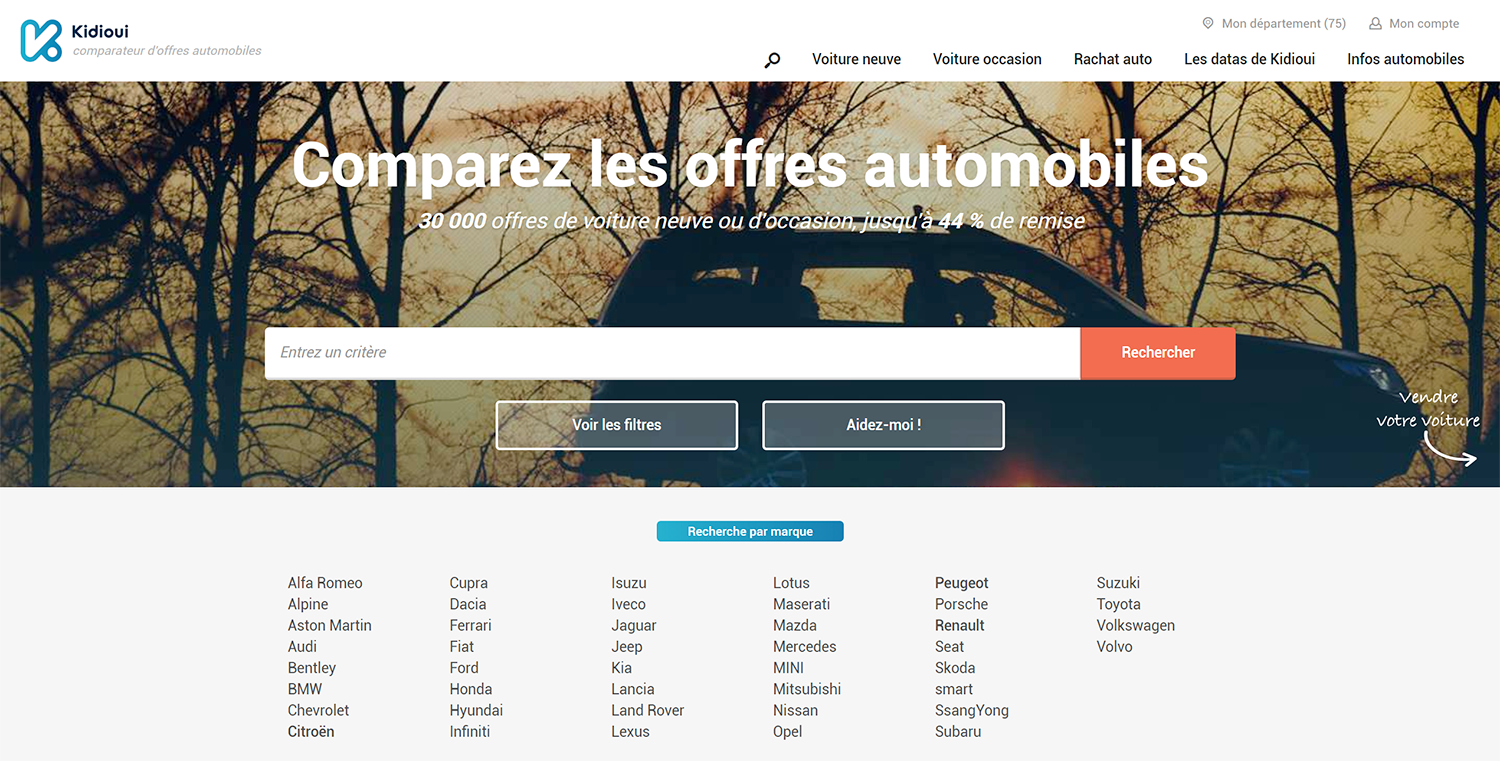
Task: Click the 'Vendre votre voiture' arrow
Action: click(1451, 454)
